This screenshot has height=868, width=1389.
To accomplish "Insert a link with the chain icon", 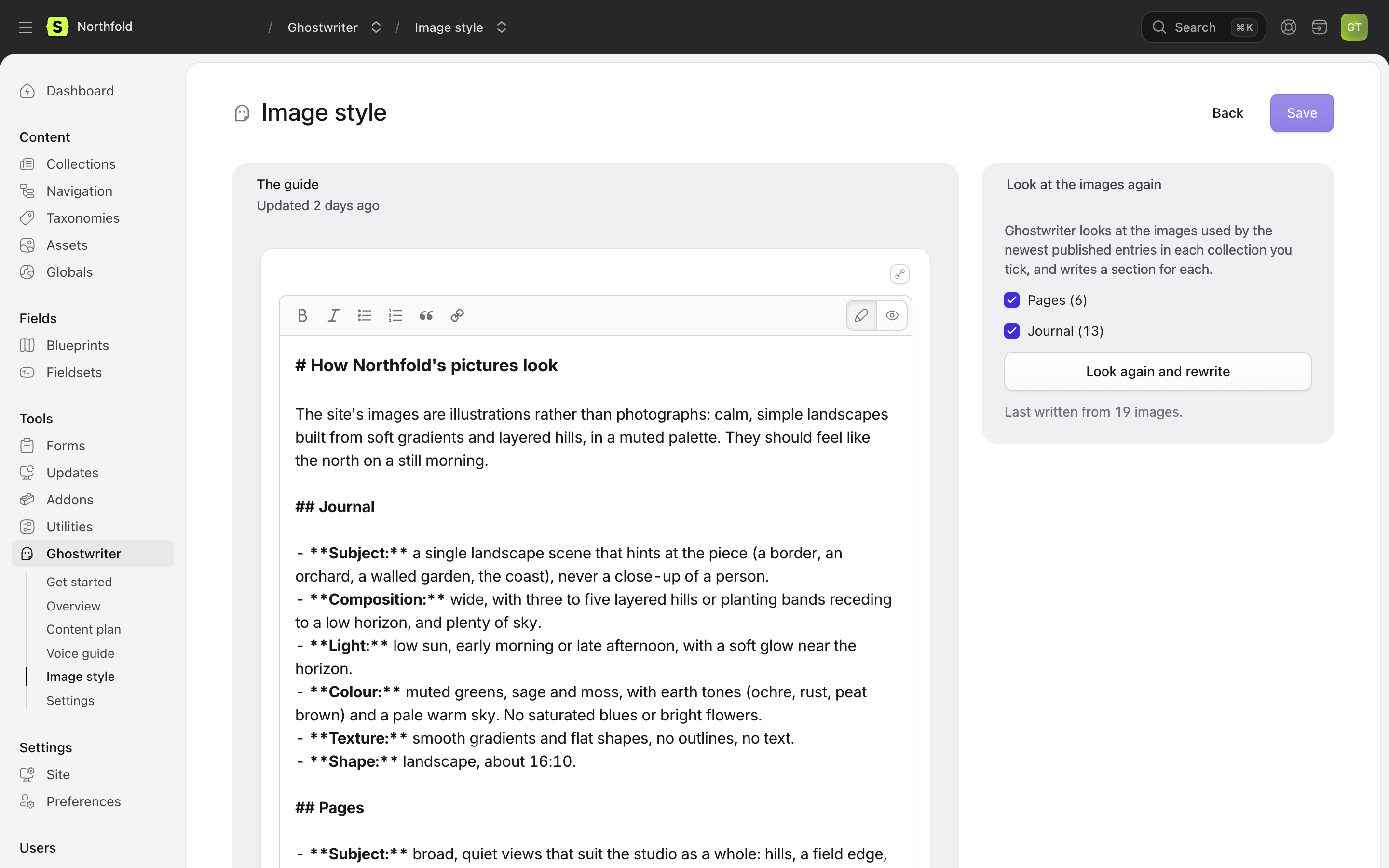I will (x=457, y=315).
